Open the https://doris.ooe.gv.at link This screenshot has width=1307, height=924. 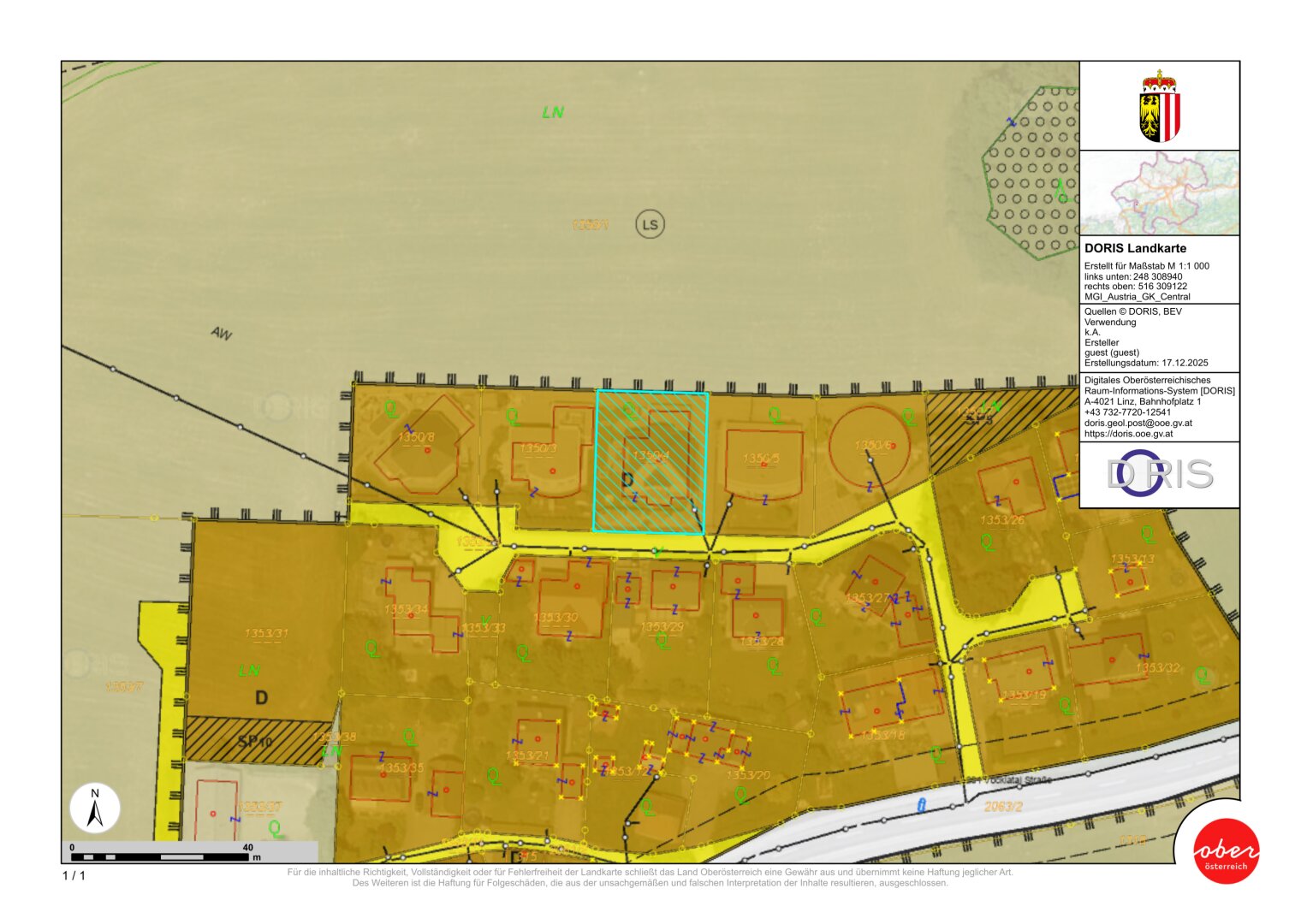point(1128,434)
